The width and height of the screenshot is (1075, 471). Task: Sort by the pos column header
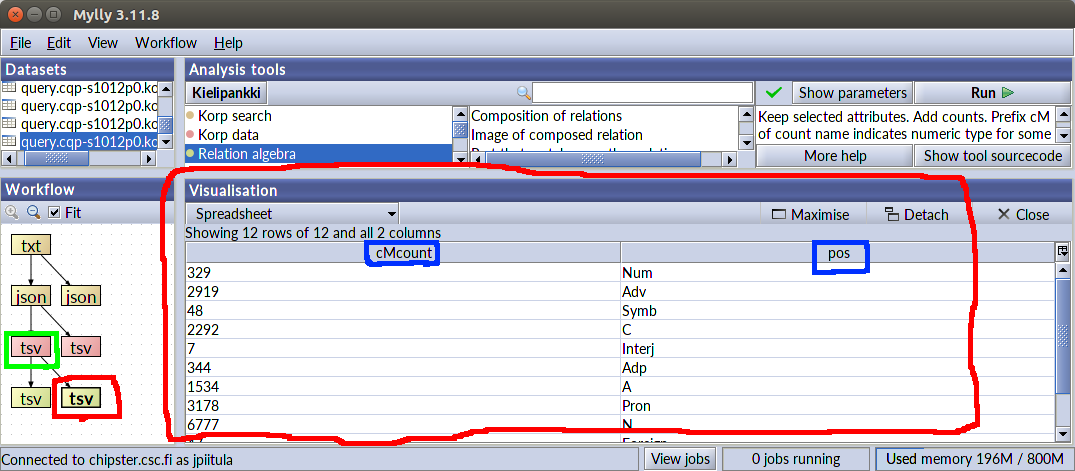(838, 253)
